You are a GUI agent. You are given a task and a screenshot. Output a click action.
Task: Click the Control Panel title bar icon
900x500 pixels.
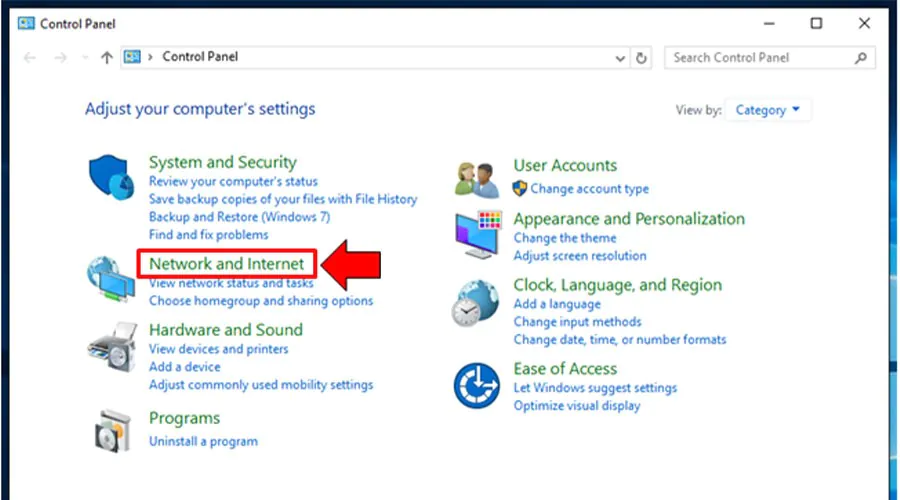(26, 24)
